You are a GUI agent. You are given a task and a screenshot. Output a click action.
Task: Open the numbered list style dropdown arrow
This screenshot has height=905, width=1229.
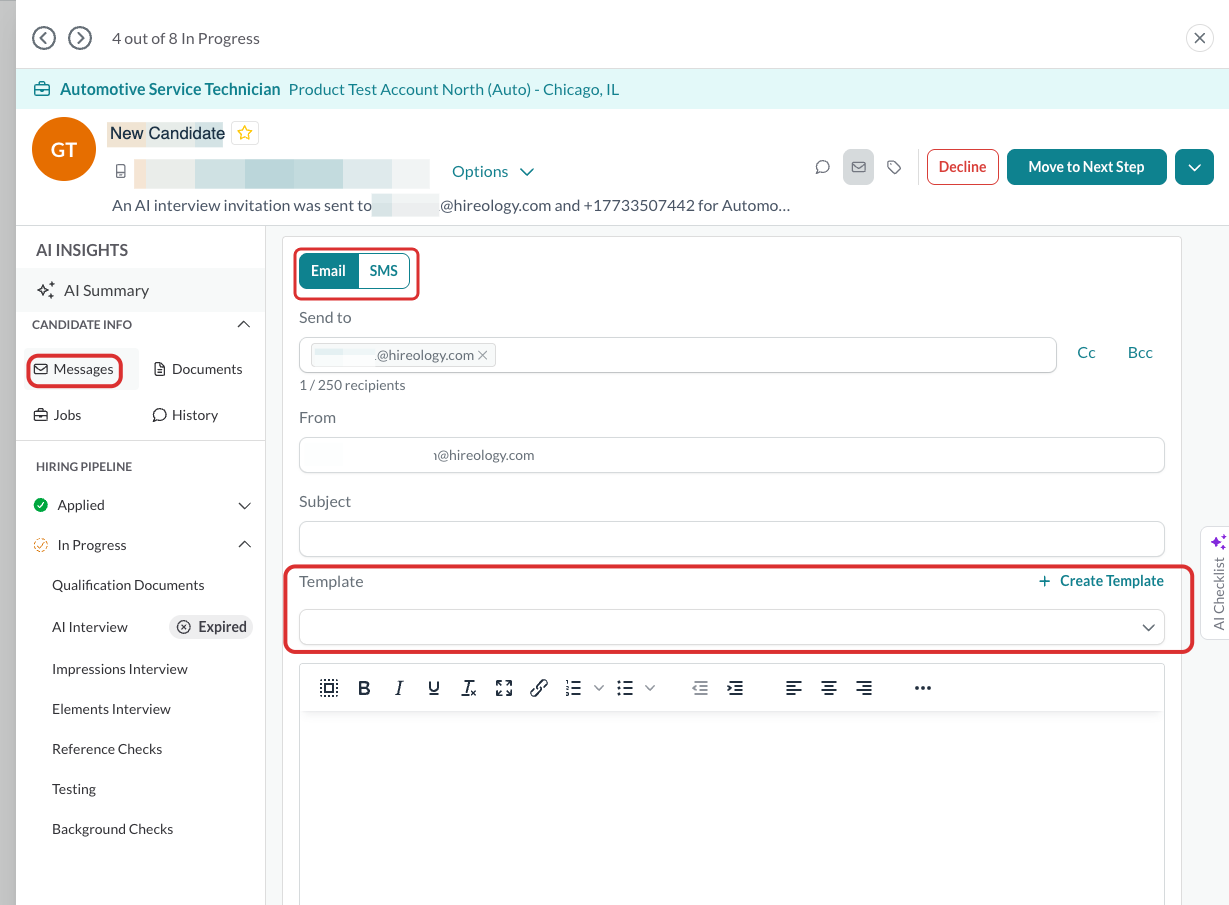click(x=599, y=688)
